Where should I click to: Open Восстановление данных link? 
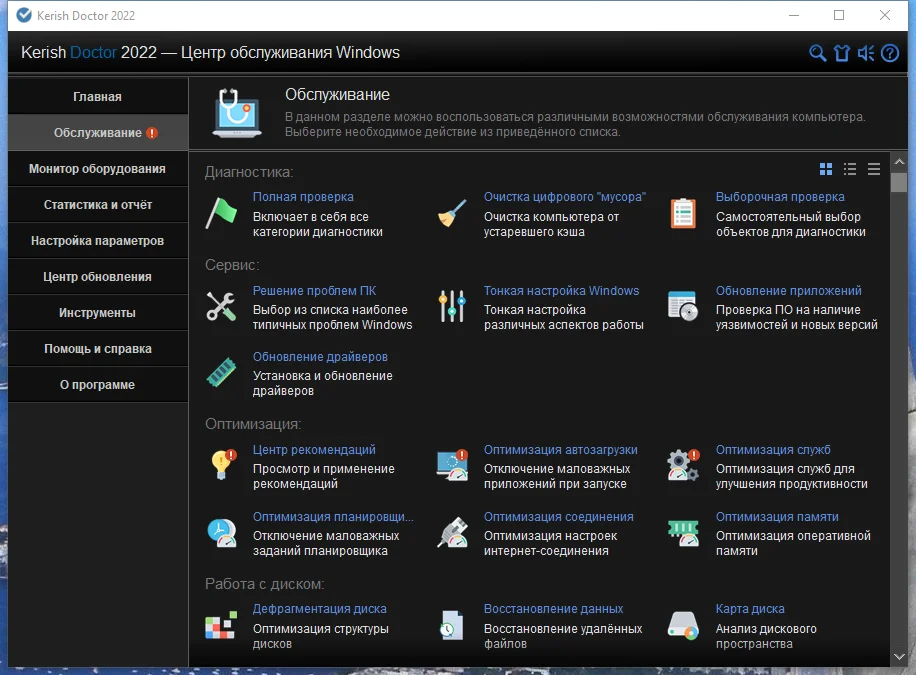(x=553, y=609)
